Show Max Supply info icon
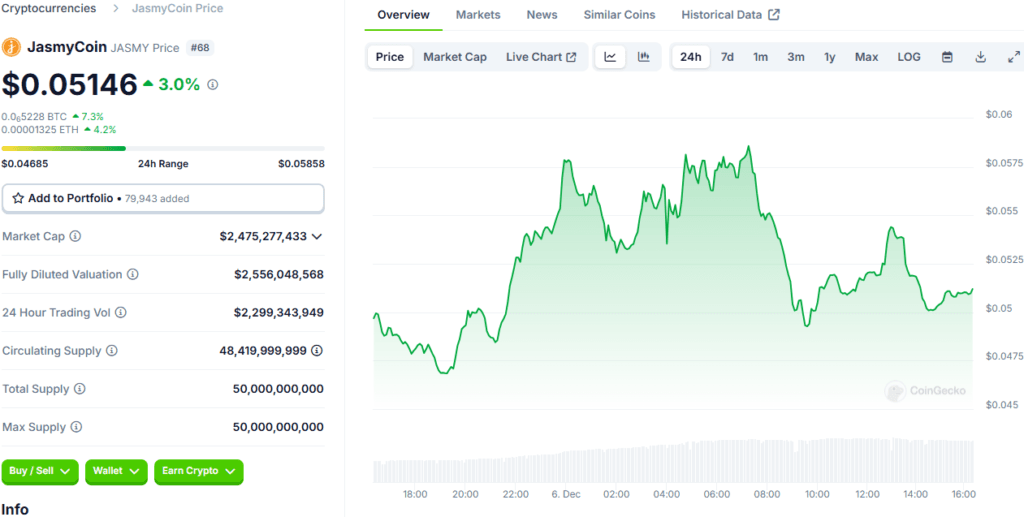 [76, 427]
